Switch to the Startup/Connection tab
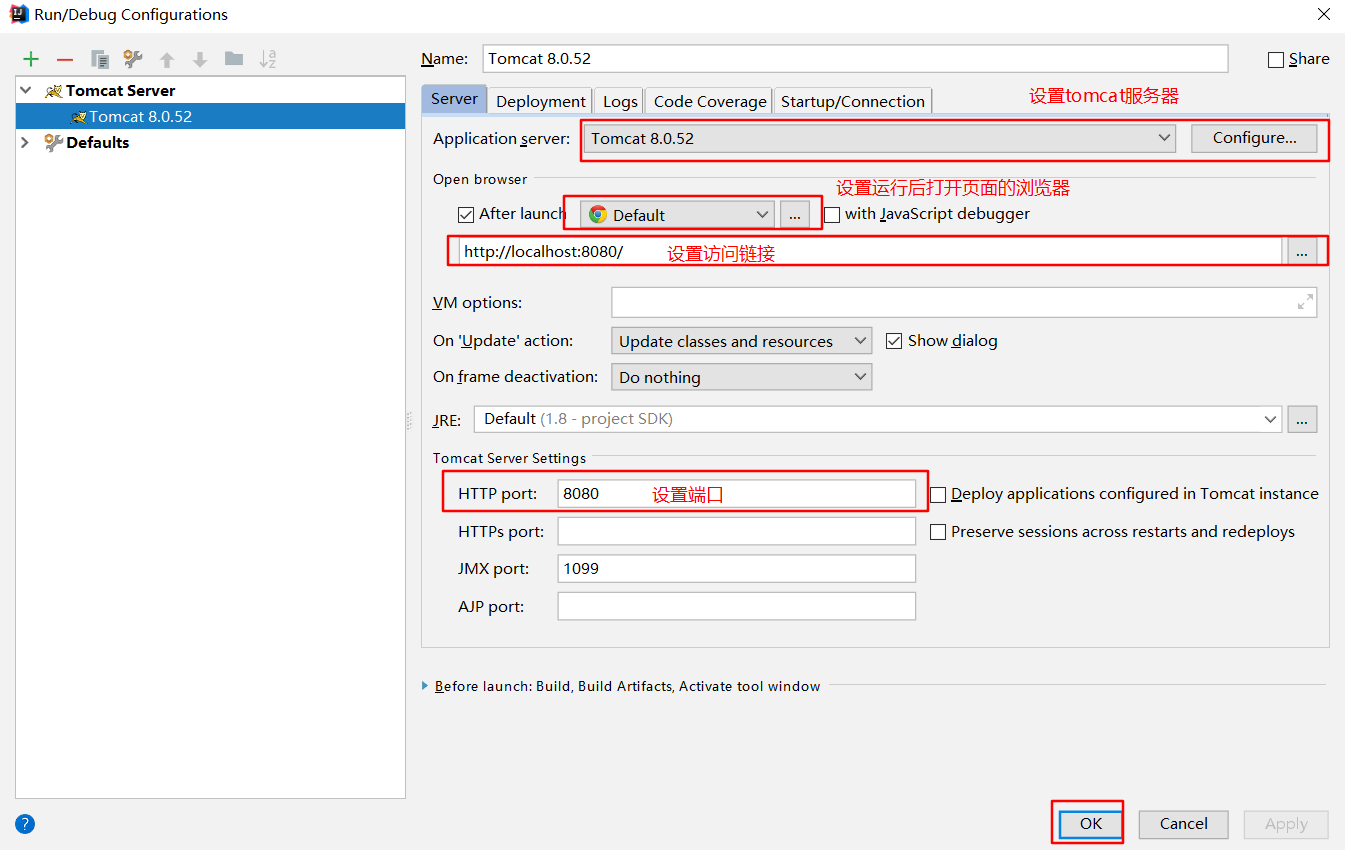The width and height of the screenshot is (1345, 850). (853, 101)
